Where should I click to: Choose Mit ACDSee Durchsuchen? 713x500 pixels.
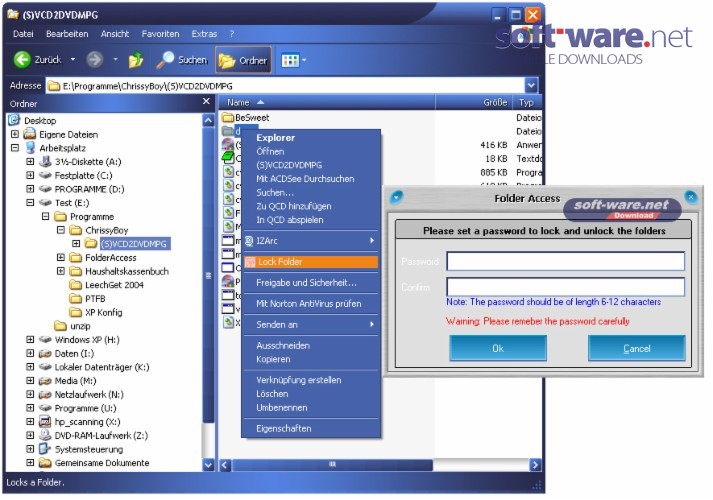click(305, 179)
